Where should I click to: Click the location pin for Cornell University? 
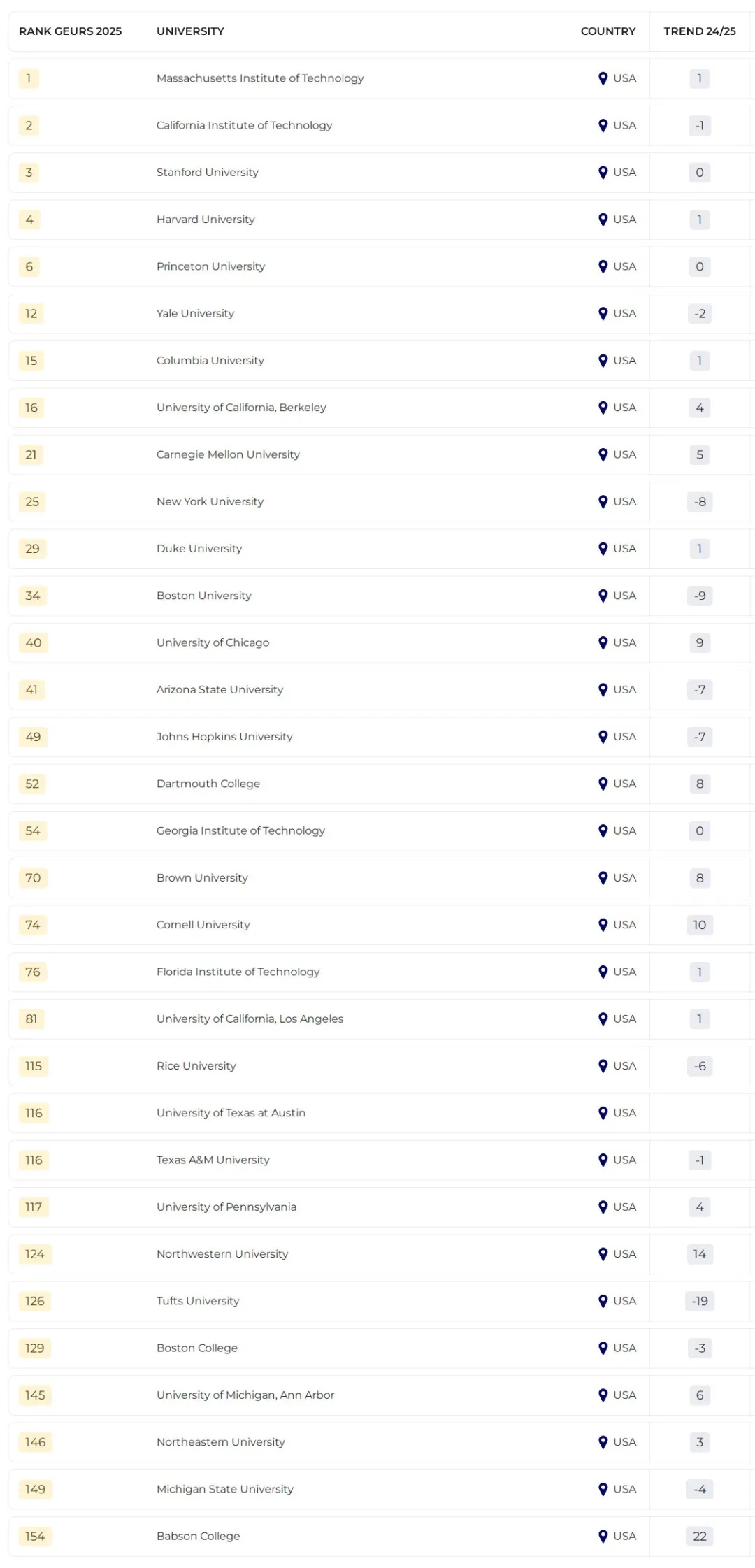[603, 925]
